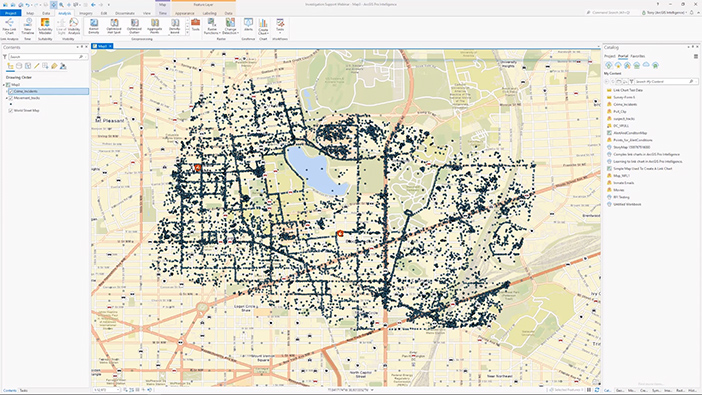Expand the Crime_Incidents layer node
The width and height of the screenshot is (702, 395).
(7, 91)
